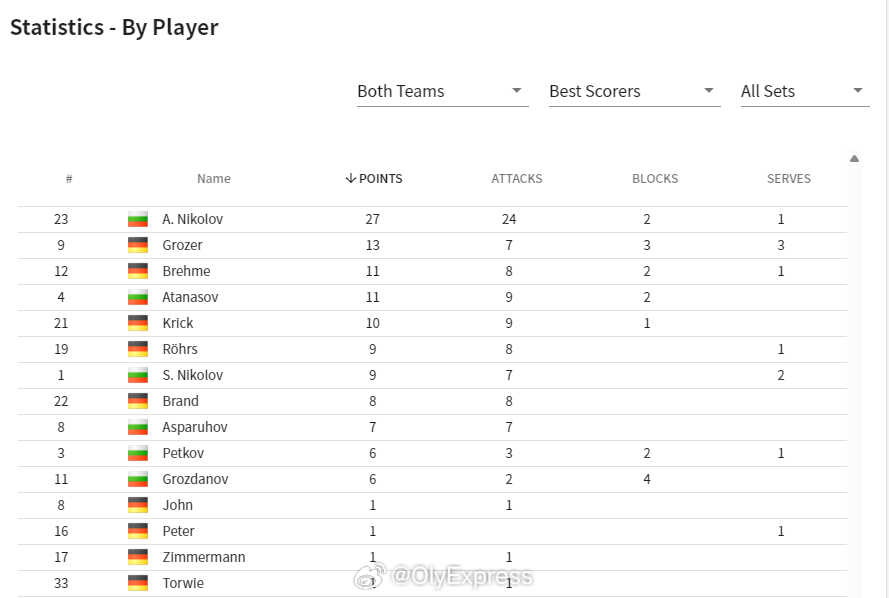Click the German flag beside Brehme
This screenshot has height=598, width=889.
138,272
